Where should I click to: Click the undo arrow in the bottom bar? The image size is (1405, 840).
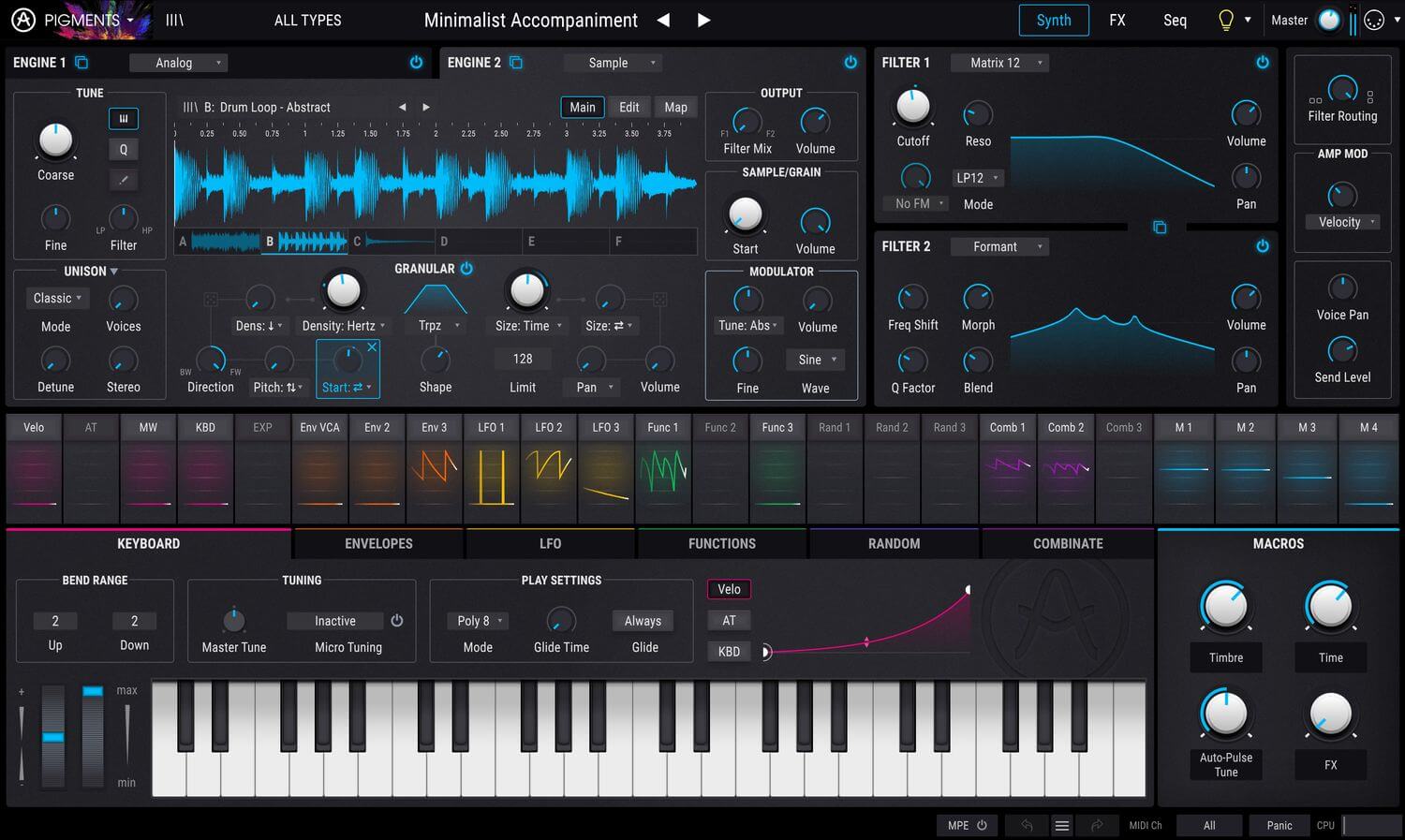coord(1026,825)
